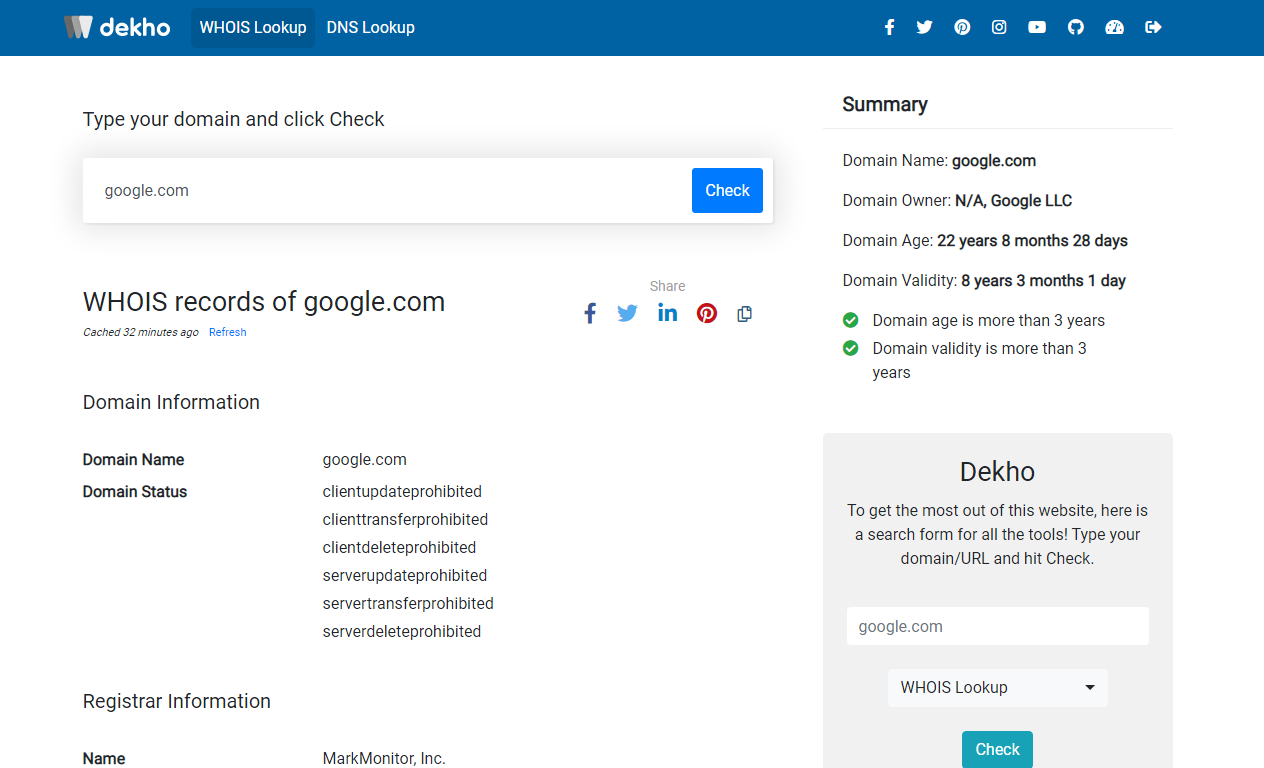Click the dekho logo in the header
The width and height of the screenshot is (1264, 768).
coord(117,27)
